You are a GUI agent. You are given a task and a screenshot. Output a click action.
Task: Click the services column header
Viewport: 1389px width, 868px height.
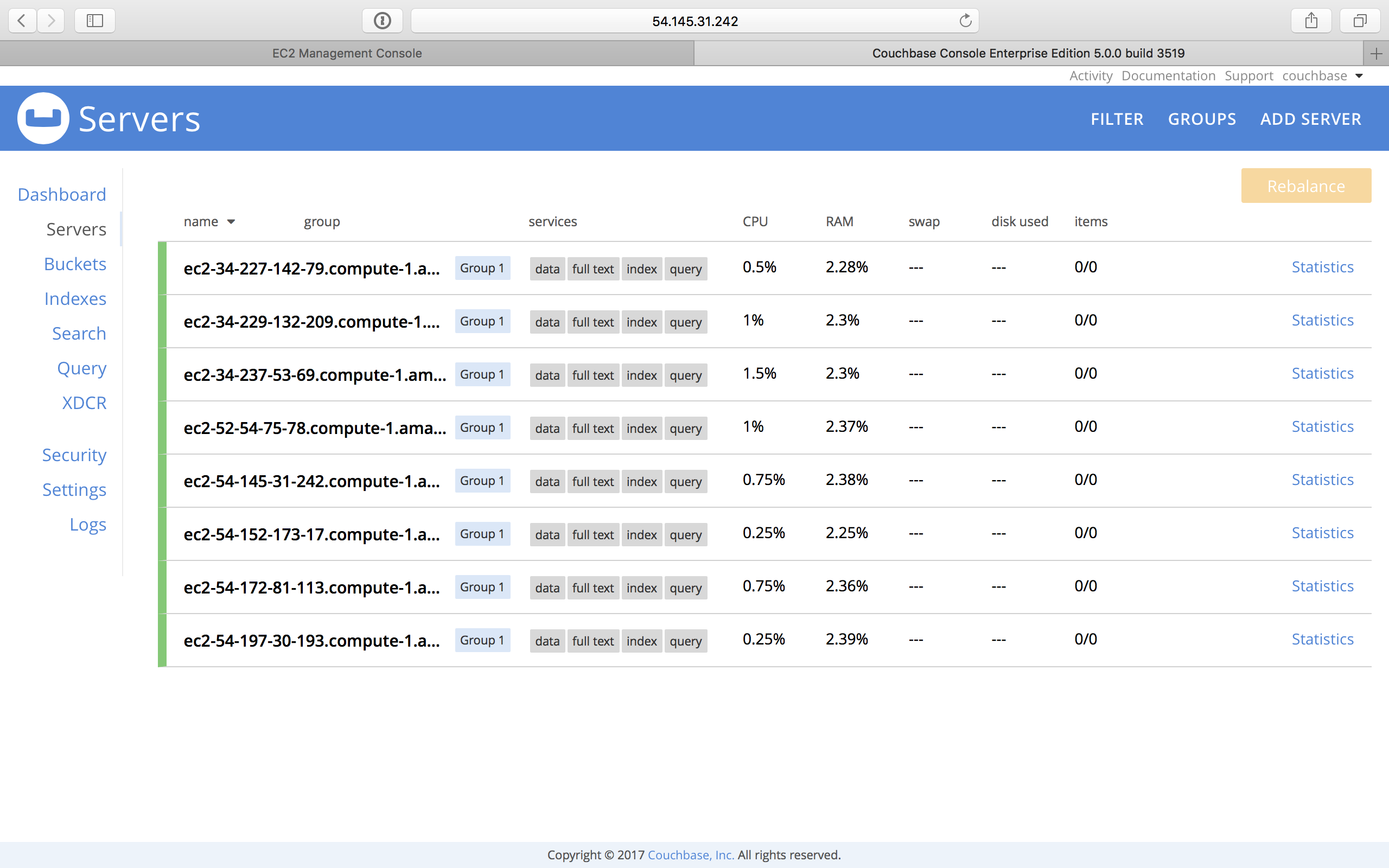click(x=552, y=221)
